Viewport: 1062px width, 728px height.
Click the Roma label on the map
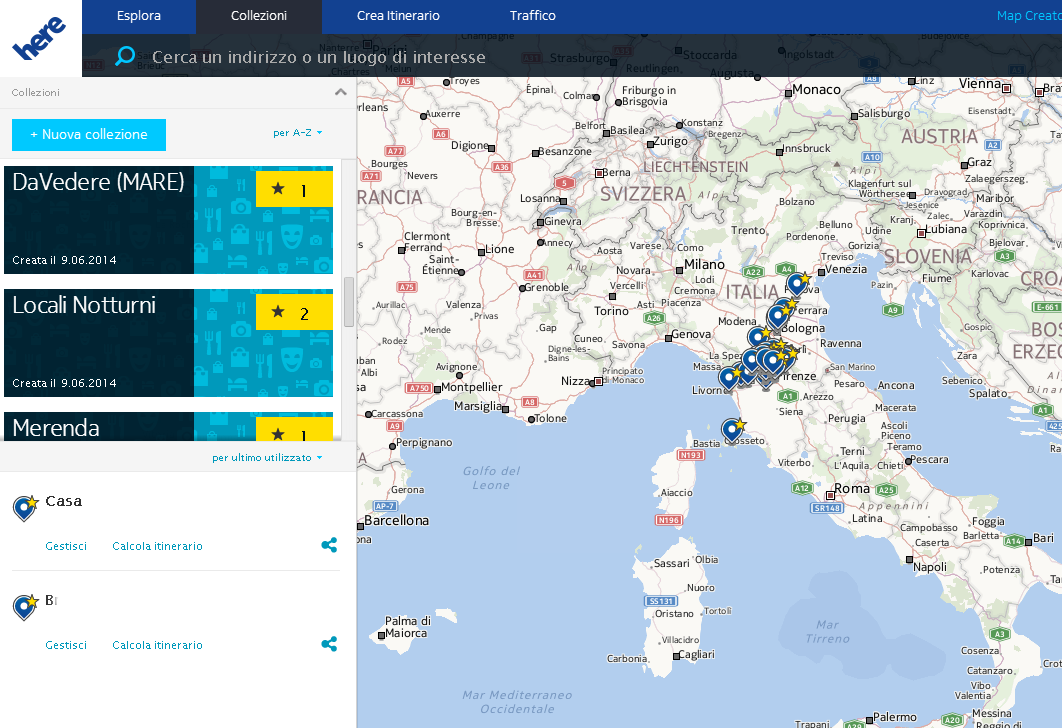[851, 488]
